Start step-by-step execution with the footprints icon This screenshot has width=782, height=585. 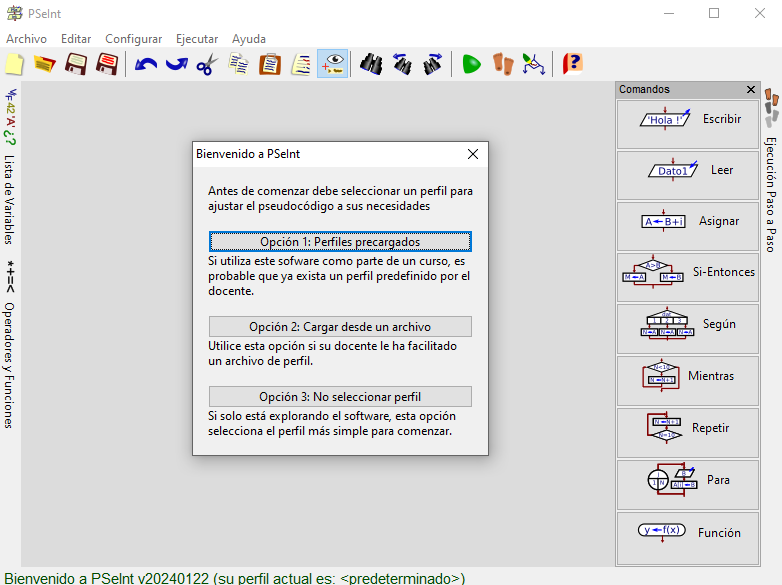click(x=503, y=64)
